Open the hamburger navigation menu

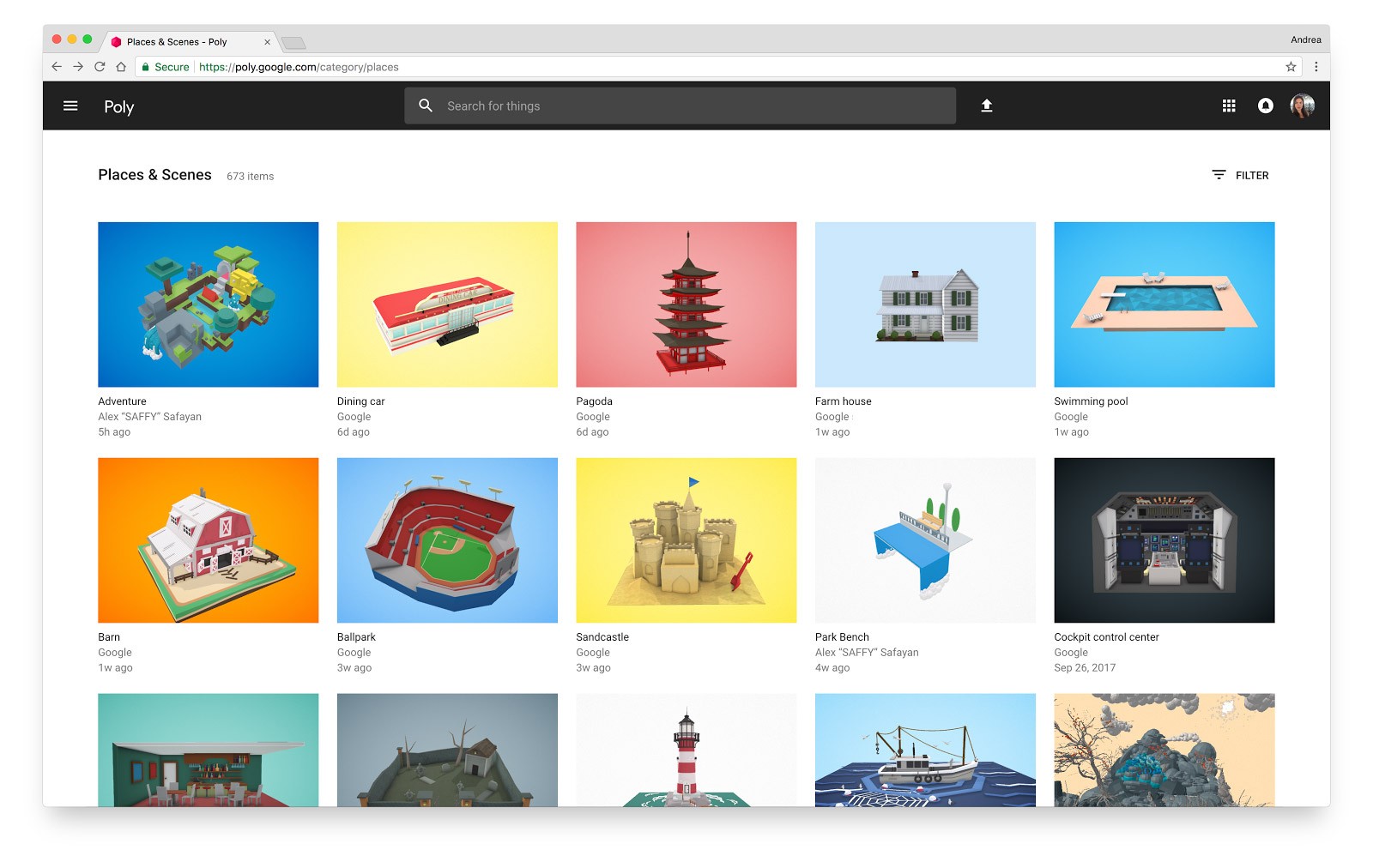pos(70,105)
